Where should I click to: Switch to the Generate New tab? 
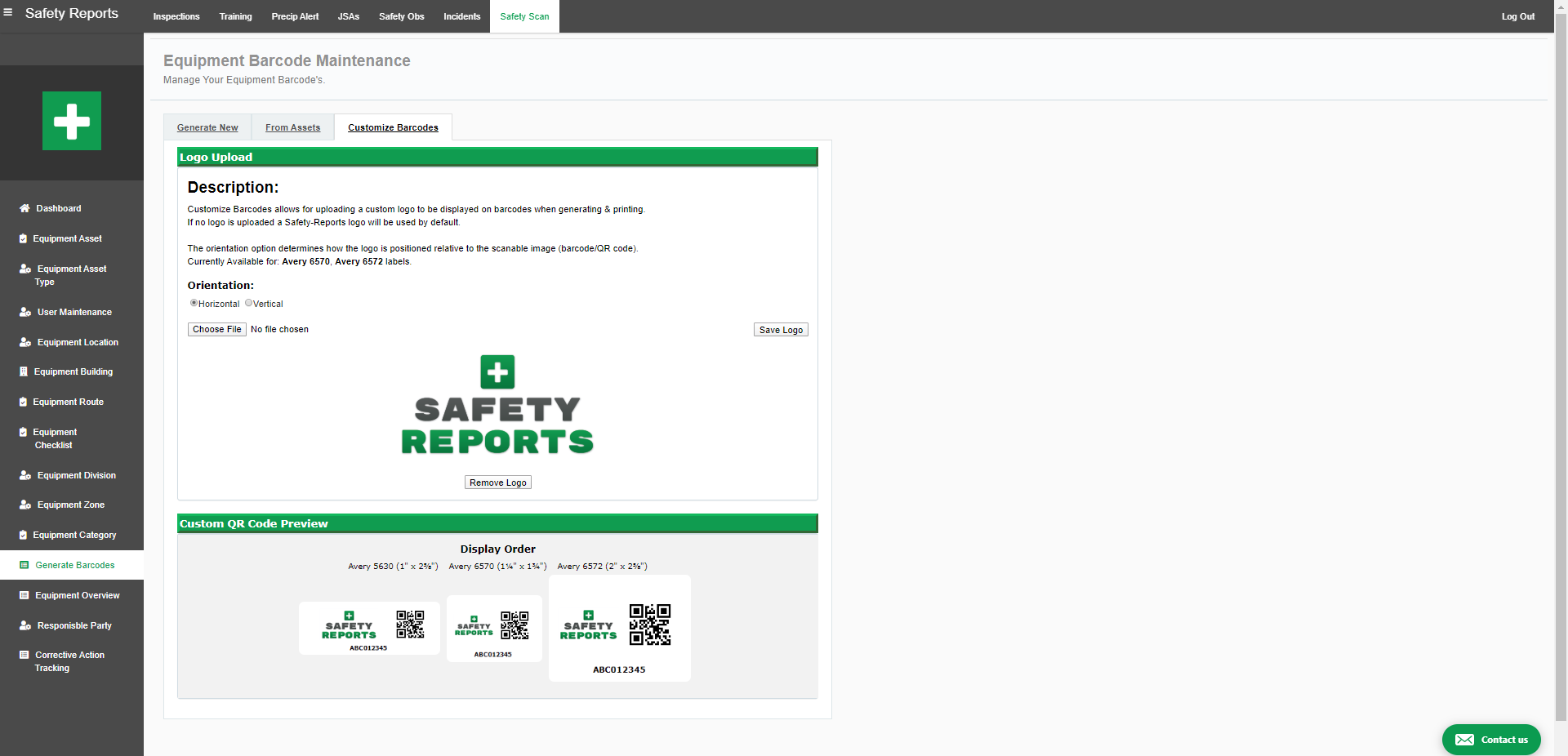click(207, 127)
